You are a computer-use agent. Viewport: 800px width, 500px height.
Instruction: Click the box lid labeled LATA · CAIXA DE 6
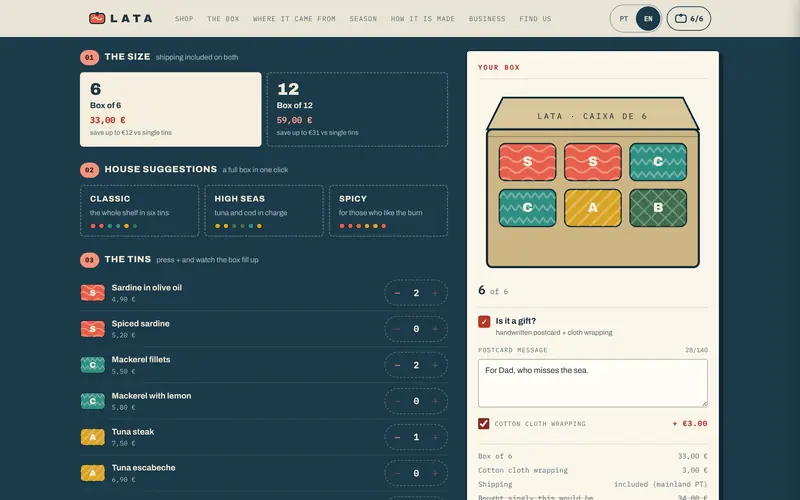click(593, 114)
